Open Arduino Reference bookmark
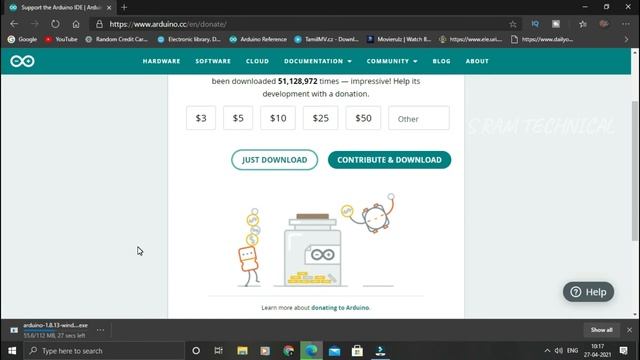This screenshot has width=640, height=360. pyautogui.click(x=258, y=39)
